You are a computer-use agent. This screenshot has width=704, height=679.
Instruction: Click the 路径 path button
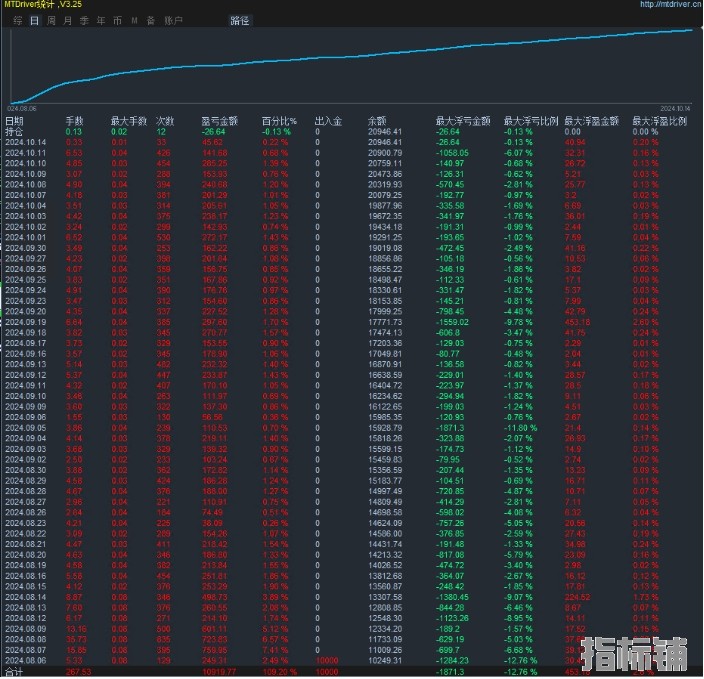pos(240,20)
